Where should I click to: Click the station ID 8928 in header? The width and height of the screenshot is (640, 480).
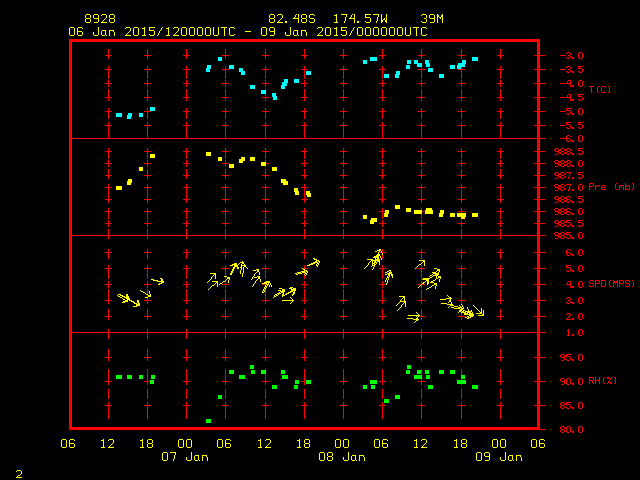pyautogui.click(x=101, y=19)
